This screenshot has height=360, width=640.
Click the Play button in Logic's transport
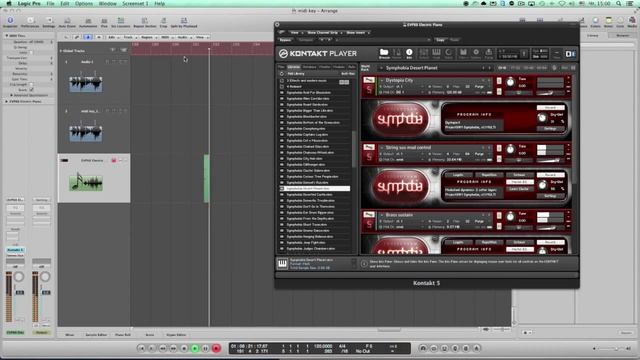[195, 348]
